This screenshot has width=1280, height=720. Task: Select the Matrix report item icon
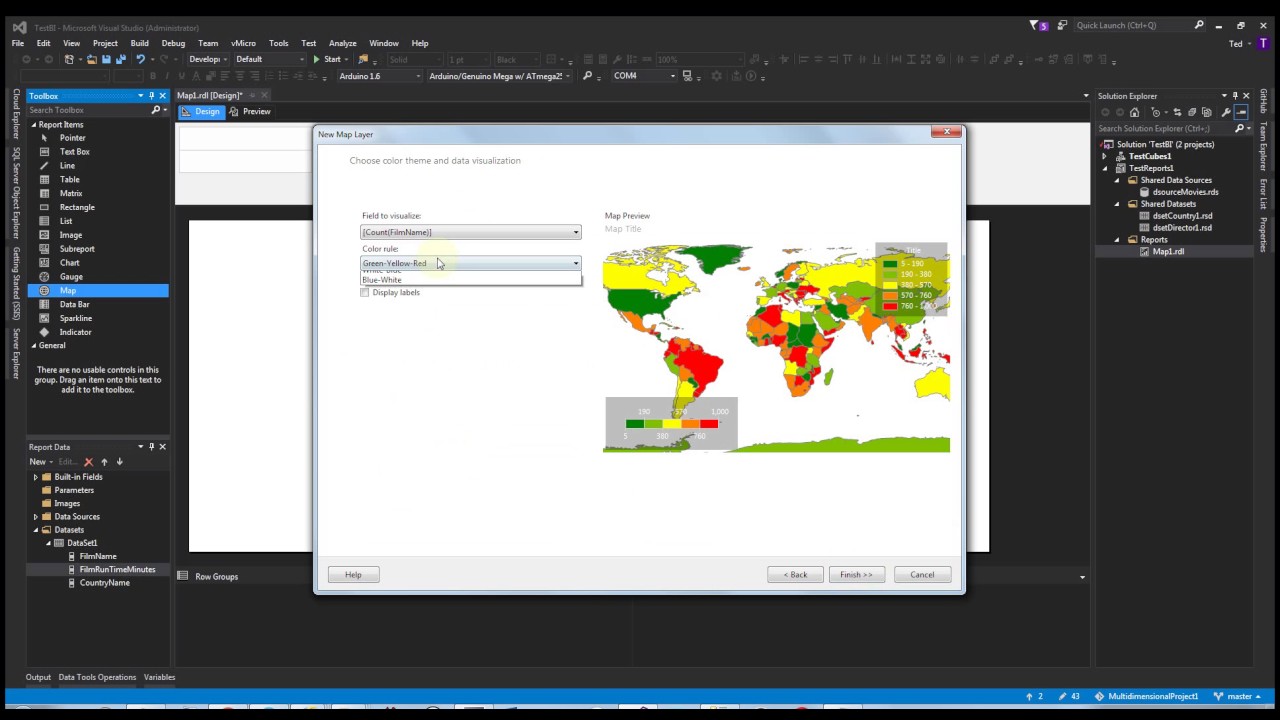point(44,193)
